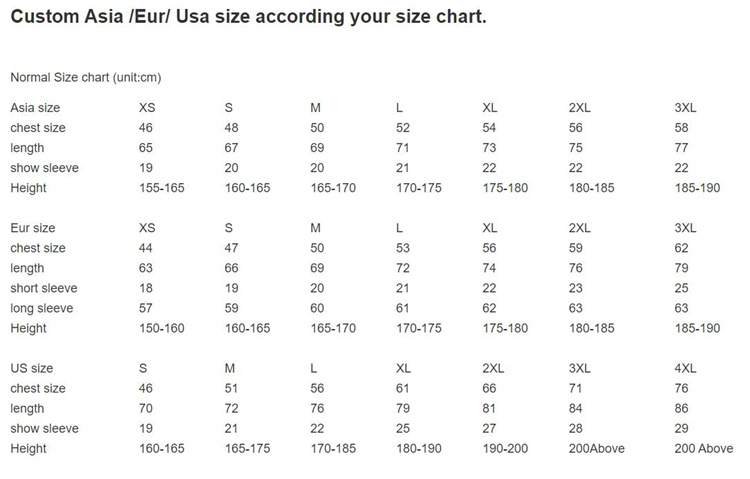Select the 'US size' row label
Viewport: 750px width, 479px height.
[32, 368]
